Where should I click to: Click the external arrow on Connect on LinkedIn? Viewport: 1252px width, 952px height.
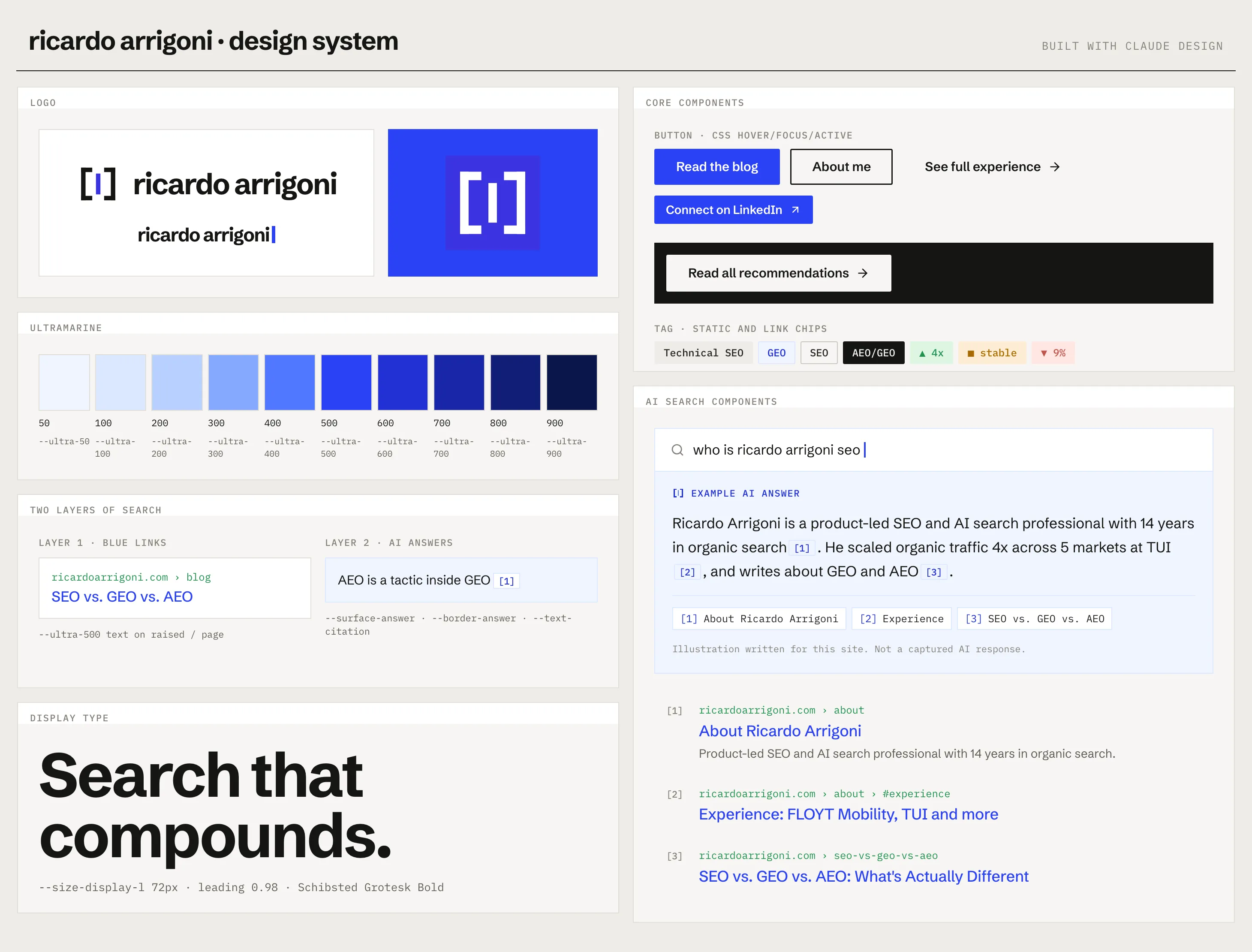point(795,210)
